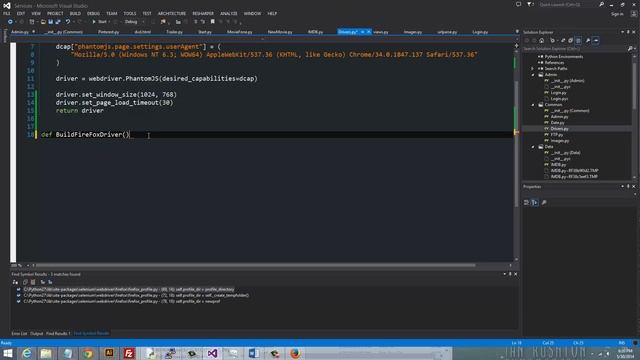Select FTP.py in Solution Explorer
640x360 pixels.
[x=557, y=135]
